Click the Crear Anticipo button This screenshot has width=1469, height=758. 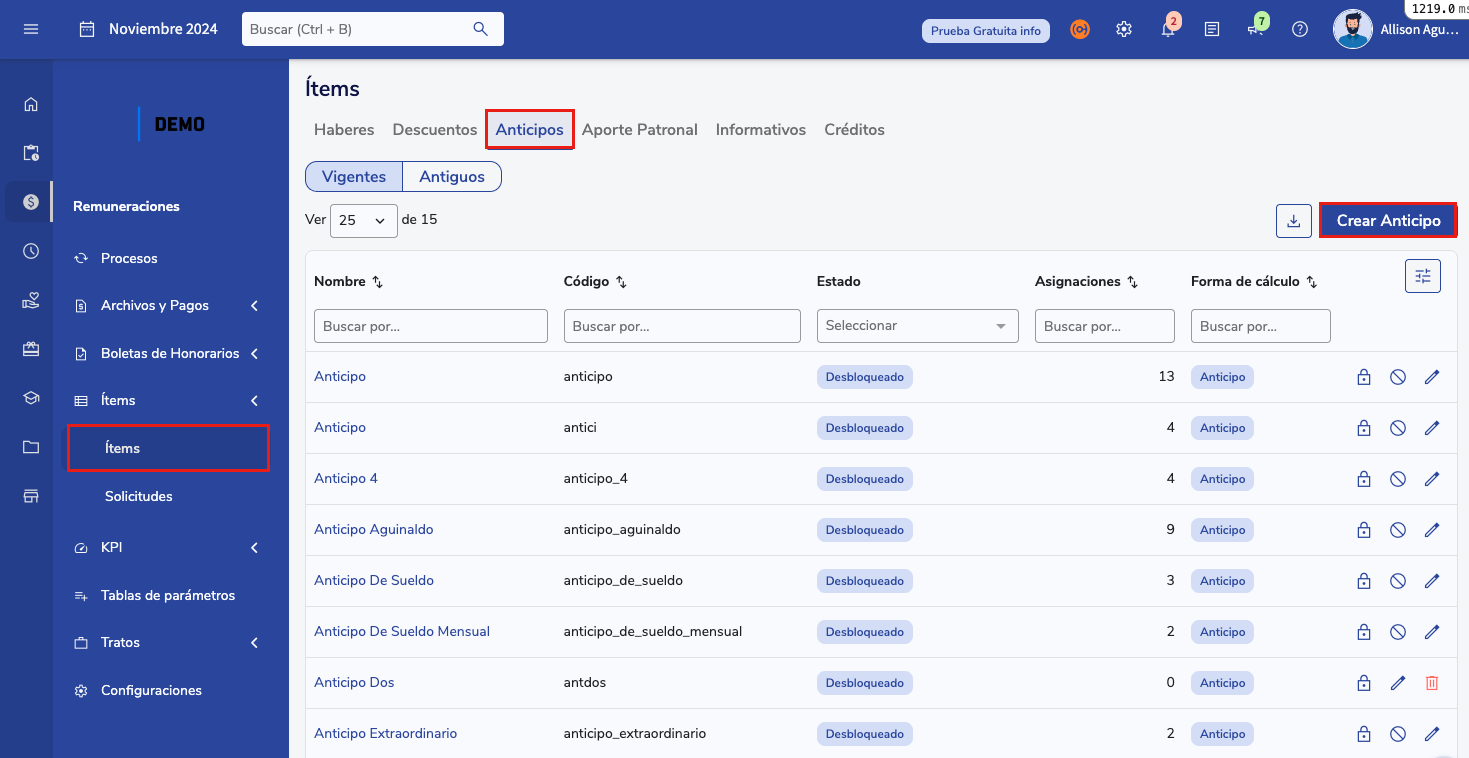point(1388,221)
